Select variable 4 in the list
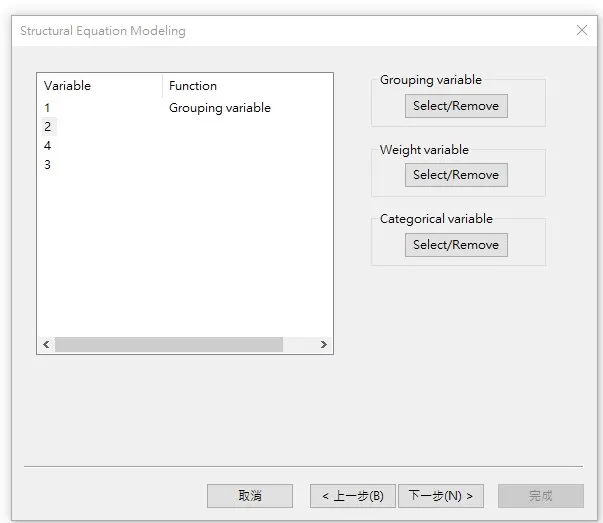 (x=48, y=146)
